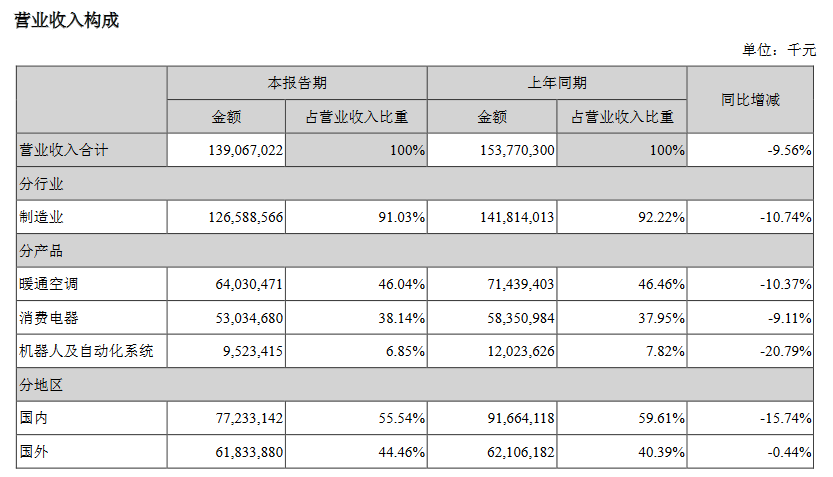Click the 国外 row label

tap(34, 452)
